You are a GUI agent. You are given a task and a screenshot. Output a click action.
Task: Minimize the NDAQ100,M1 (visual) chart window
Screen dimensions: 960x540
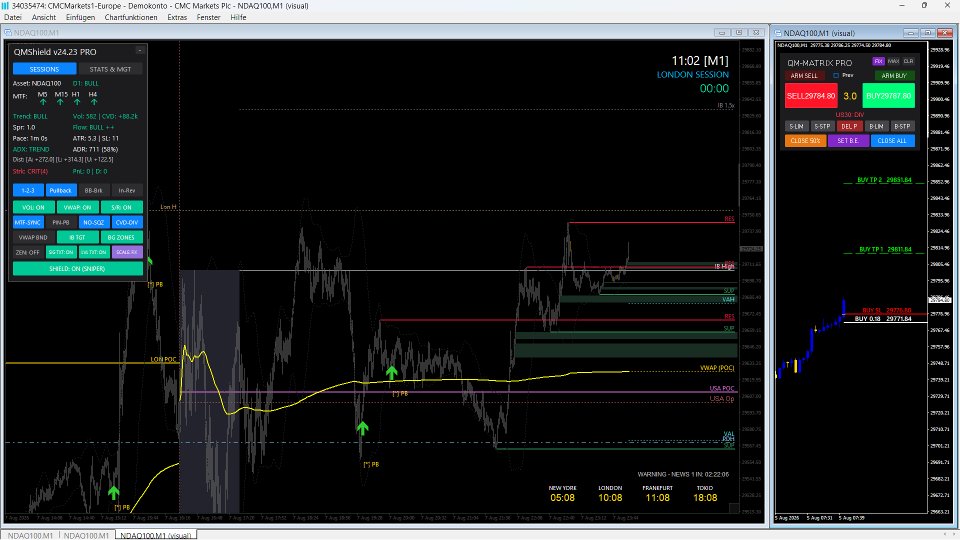[910, 33]
